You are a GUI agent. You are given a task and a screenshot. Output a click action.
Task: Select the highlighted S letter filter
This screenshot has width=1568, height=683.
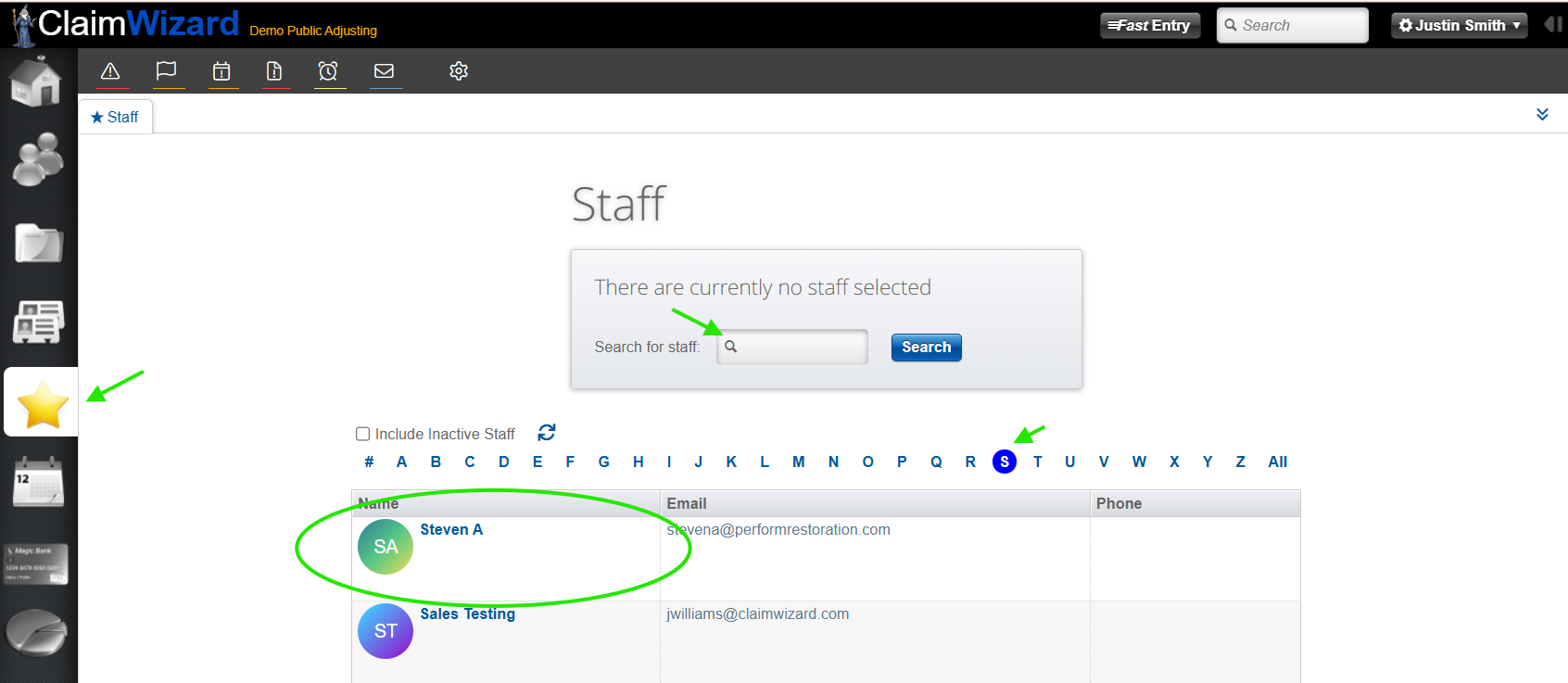[x=1005, y=462]
